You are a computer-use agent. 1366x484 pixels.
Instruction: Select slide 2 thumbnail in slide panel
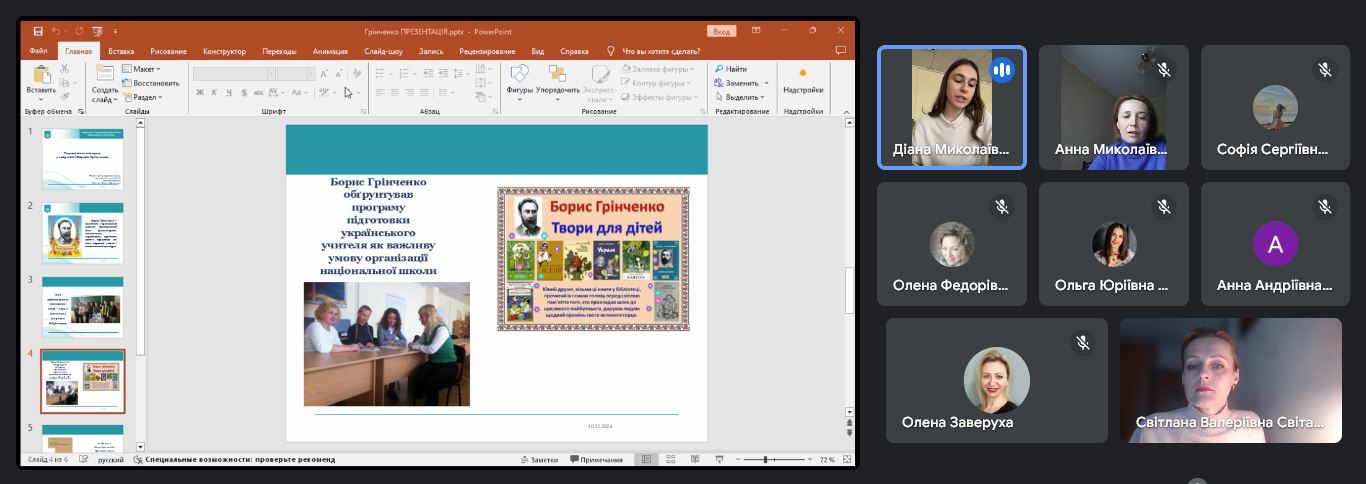pos(82,232)
